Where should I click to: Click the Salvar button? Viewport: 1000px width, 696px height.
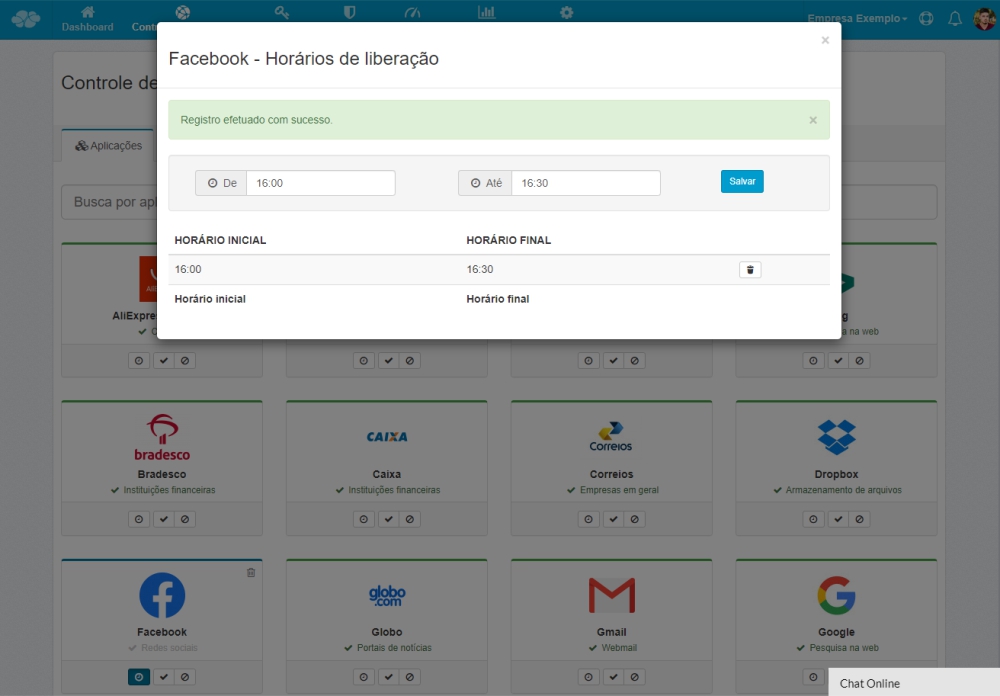coord(742,182)
